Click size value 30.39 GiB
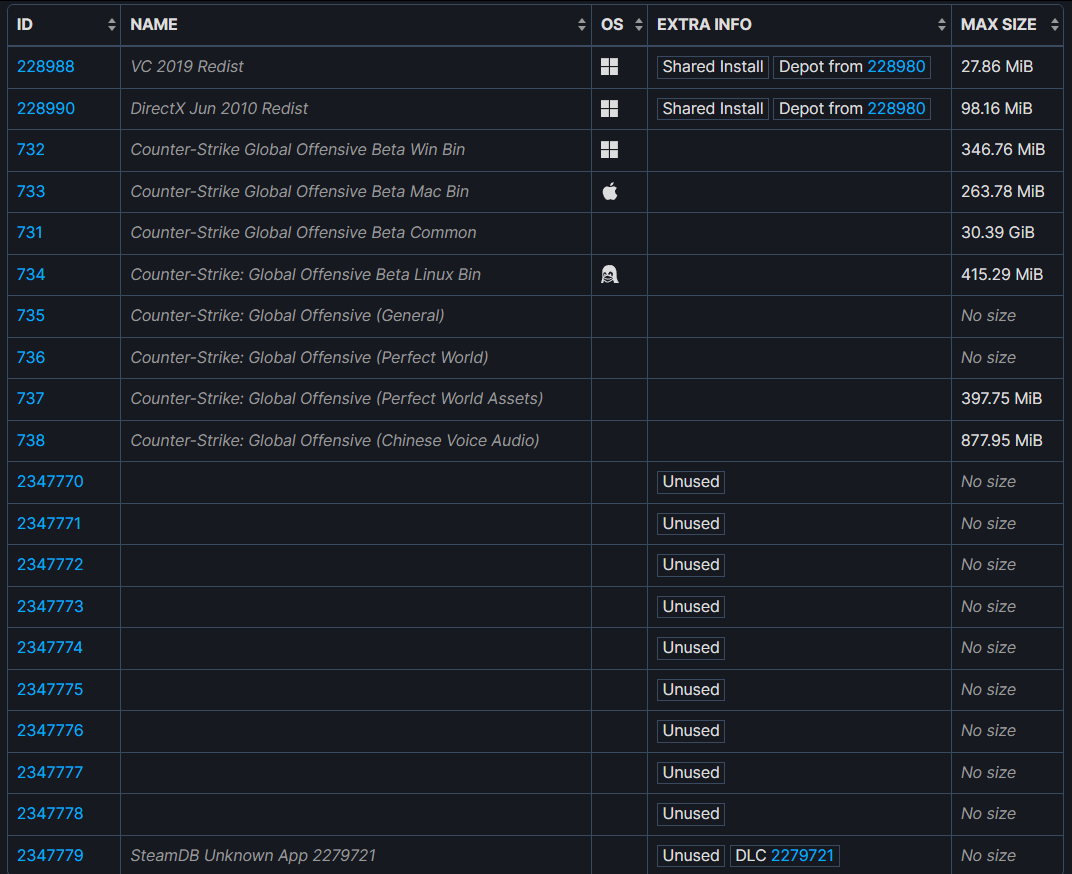 (x=997, y=233)
